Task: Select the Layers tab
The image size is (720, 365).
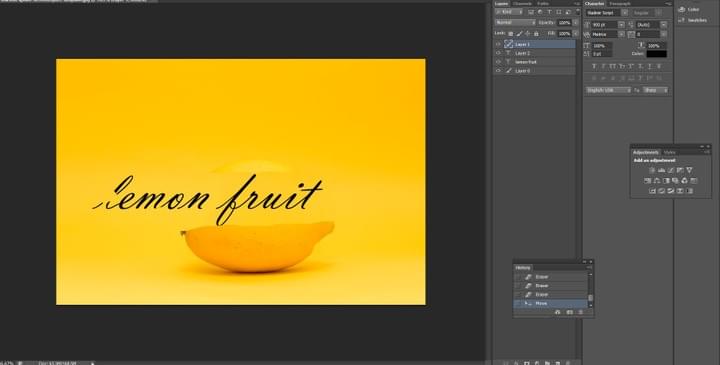Action: point(501,4)
